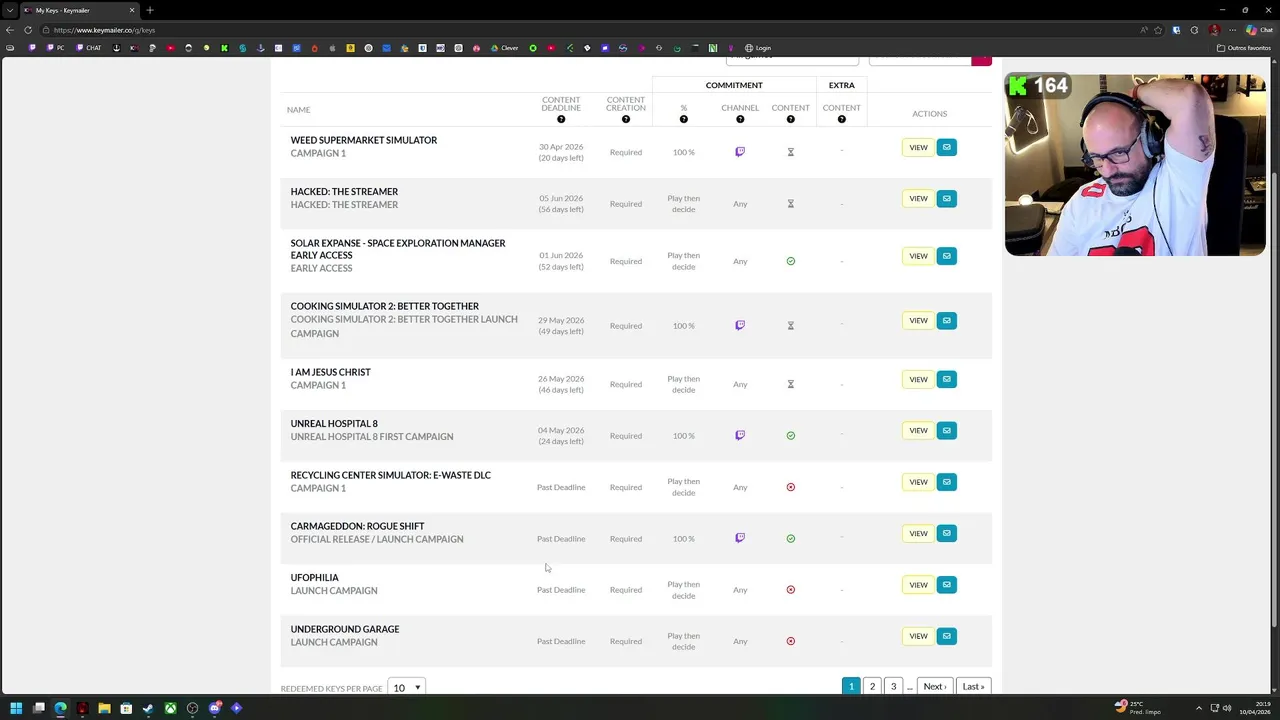Jump to Last page of keys
This screenshot has width=1280, height=720.
tap(973, 686)
